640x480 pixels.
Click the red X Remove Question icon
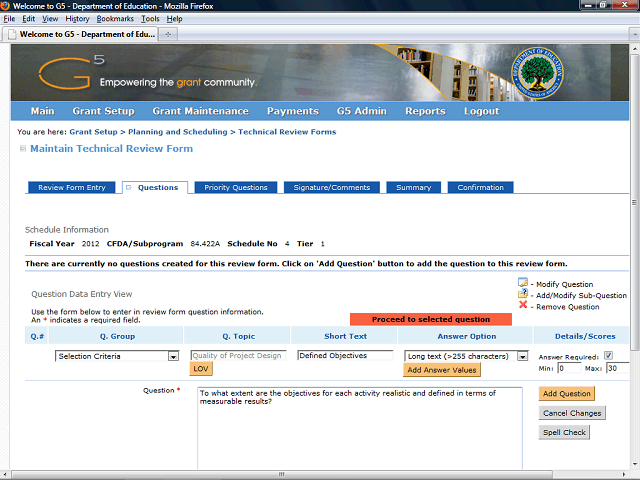tap(523, 305)
